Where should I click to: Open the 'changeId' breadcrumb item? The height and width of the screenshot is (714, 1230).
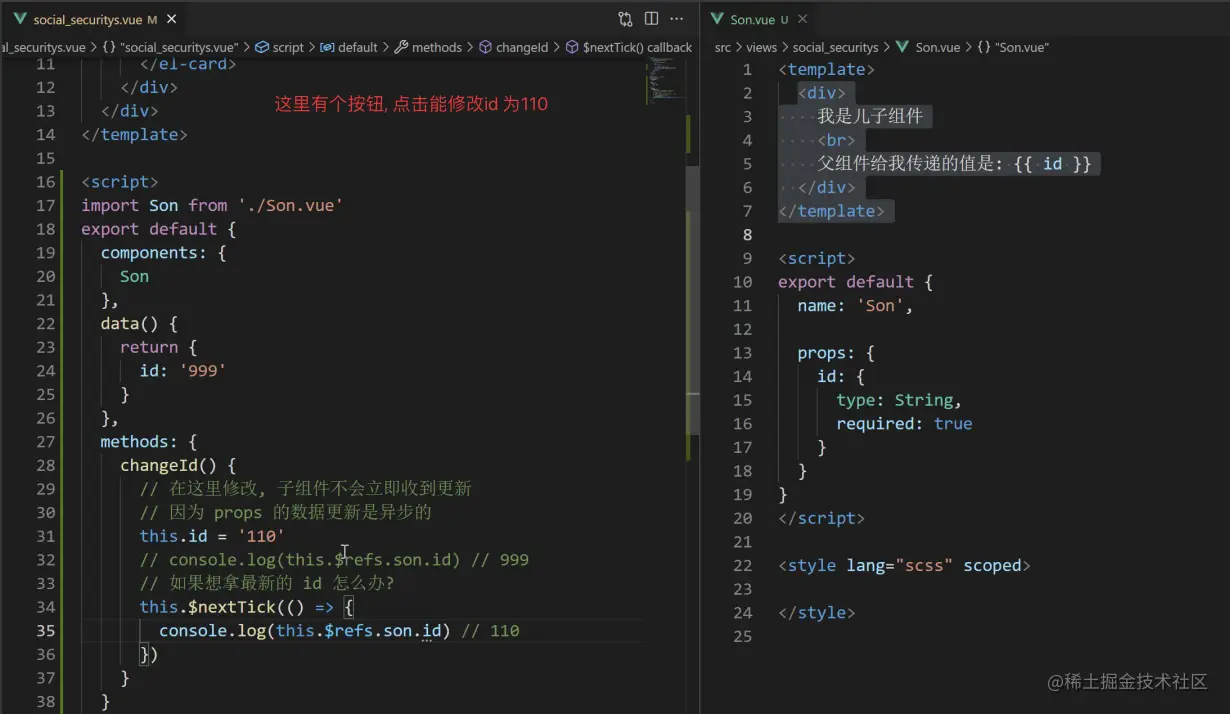[x=522, y=47]
